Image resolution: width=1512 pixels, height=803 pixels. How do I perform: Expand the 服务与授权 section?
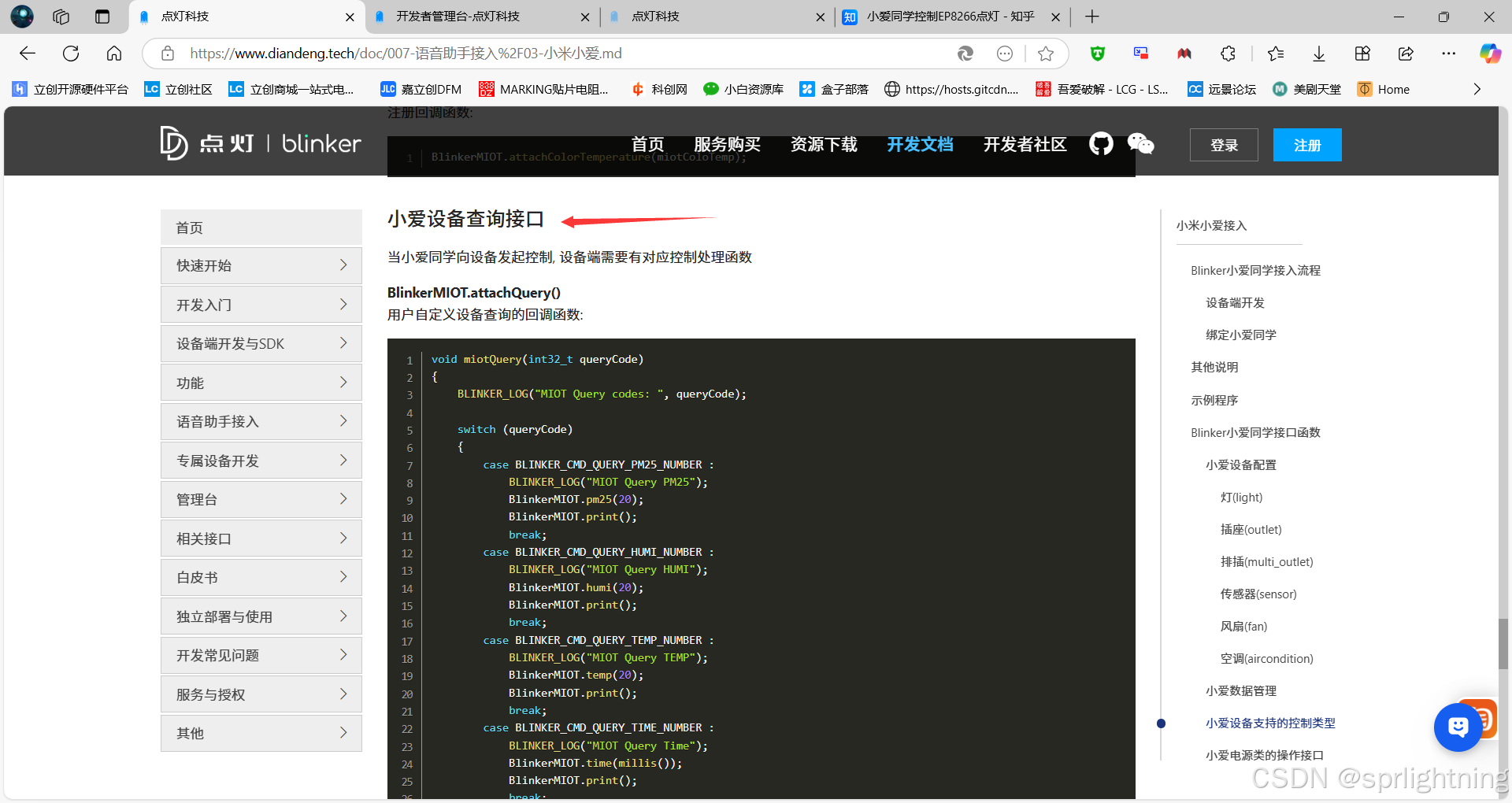coord(261,694)
